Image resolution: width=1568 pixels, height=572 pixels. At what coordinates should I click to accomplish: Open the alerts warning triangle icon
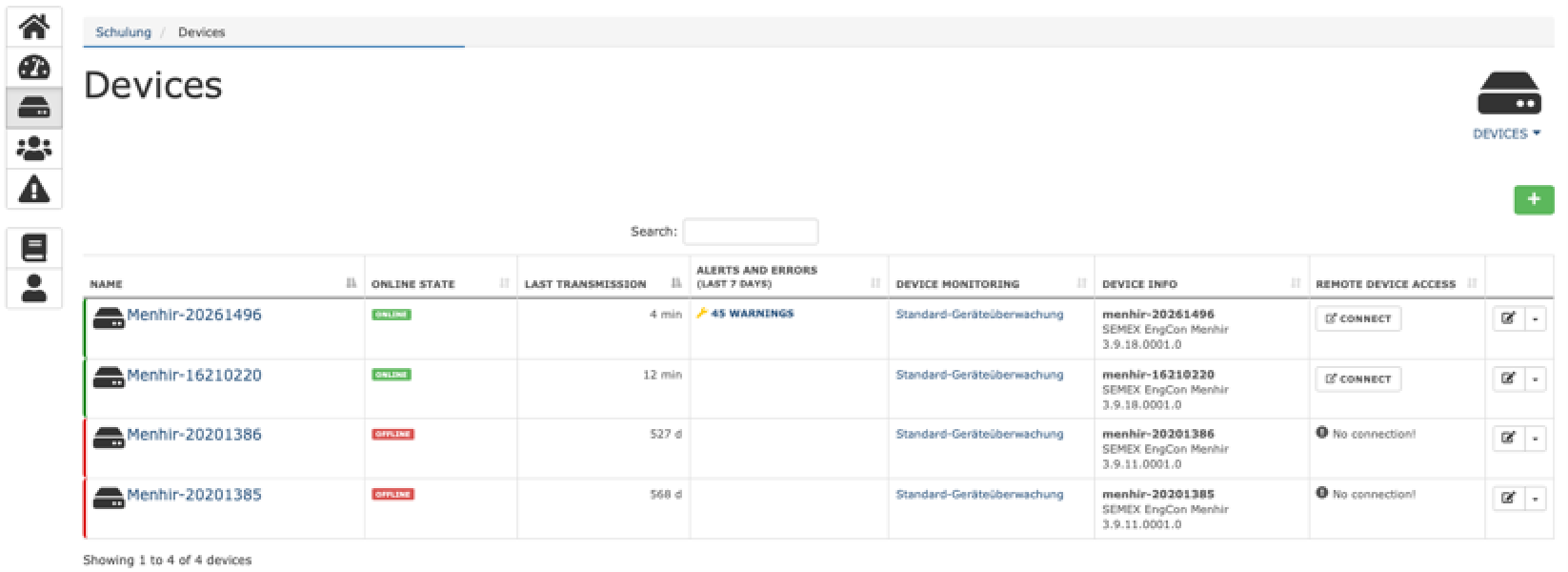(x=34, y=189)
